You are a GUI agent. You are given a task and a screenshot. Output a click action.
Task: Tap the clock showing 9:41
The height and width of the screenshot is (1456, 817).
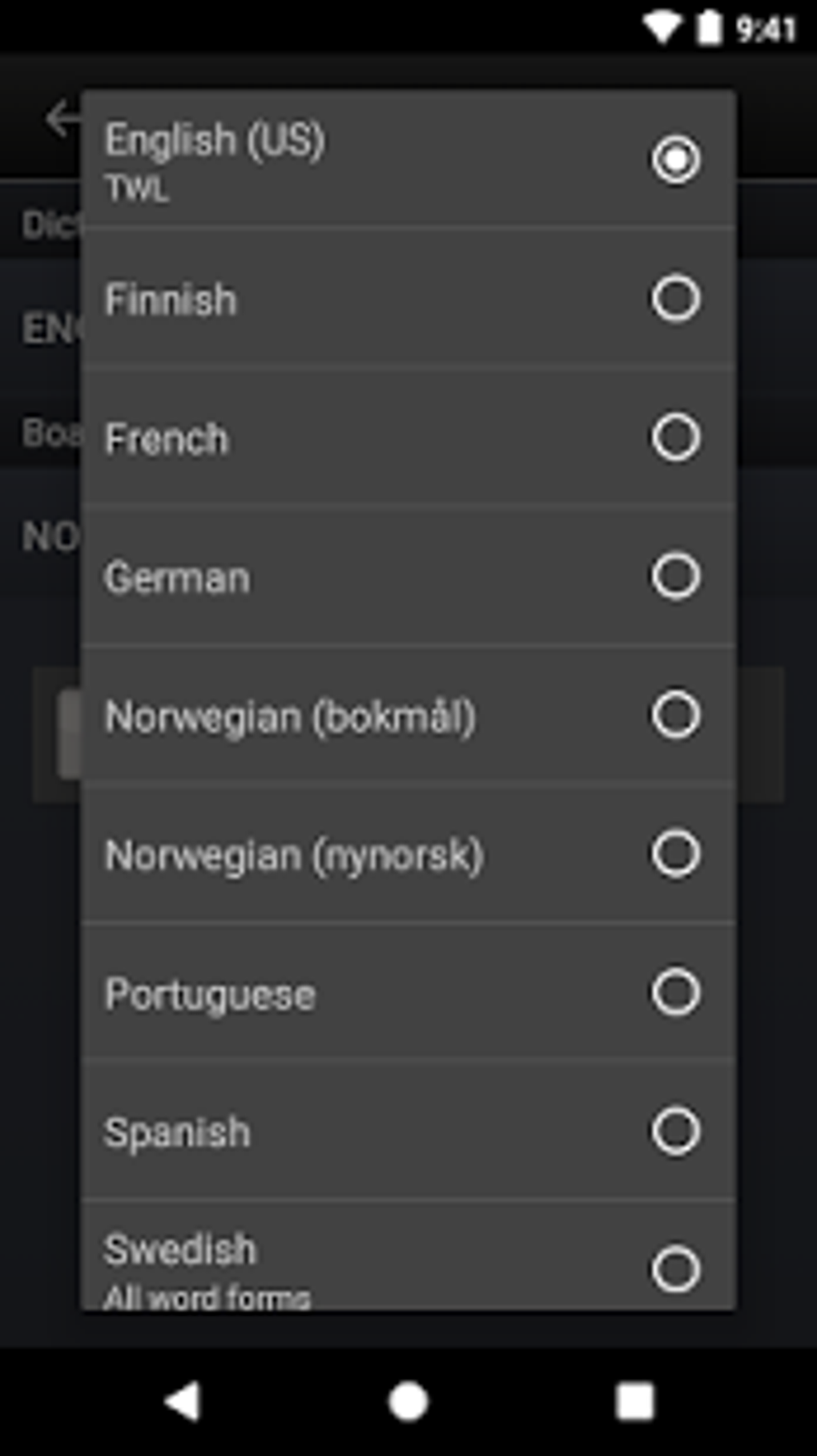point(766,30)
